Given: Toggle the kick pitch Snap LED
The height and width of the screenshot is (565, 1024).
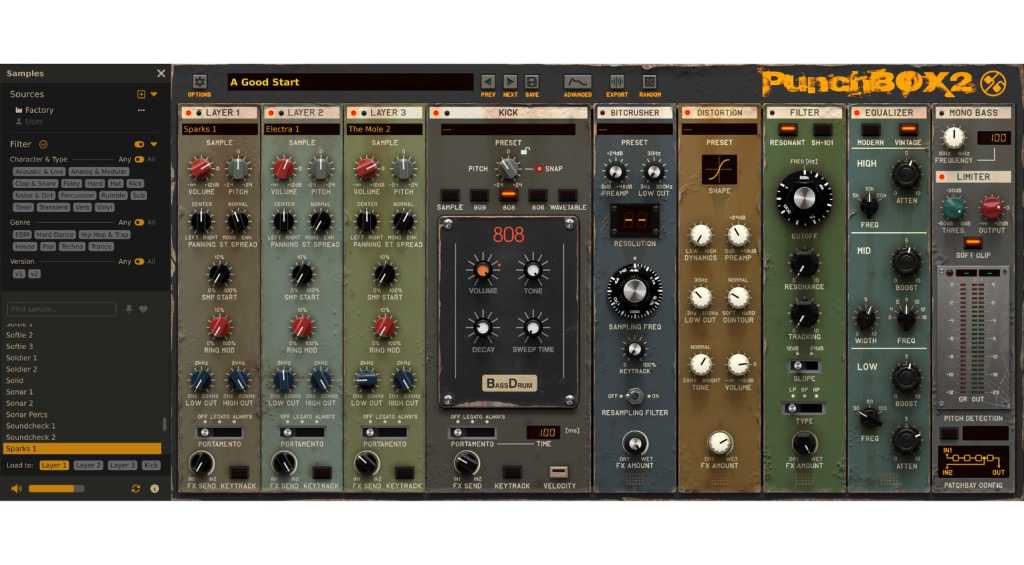Looking at the screenshot, I should coord(539,169).
